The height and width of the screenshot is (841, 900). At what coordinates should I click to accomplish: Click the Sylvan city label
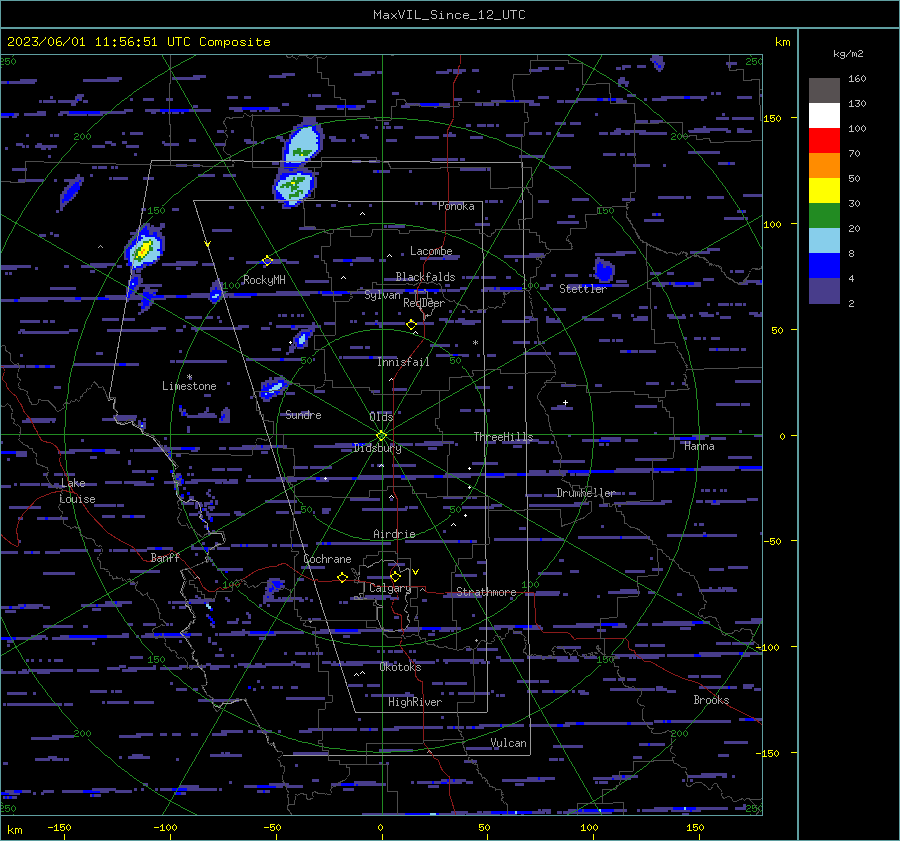pyautogui.click(x=382, y=295)
